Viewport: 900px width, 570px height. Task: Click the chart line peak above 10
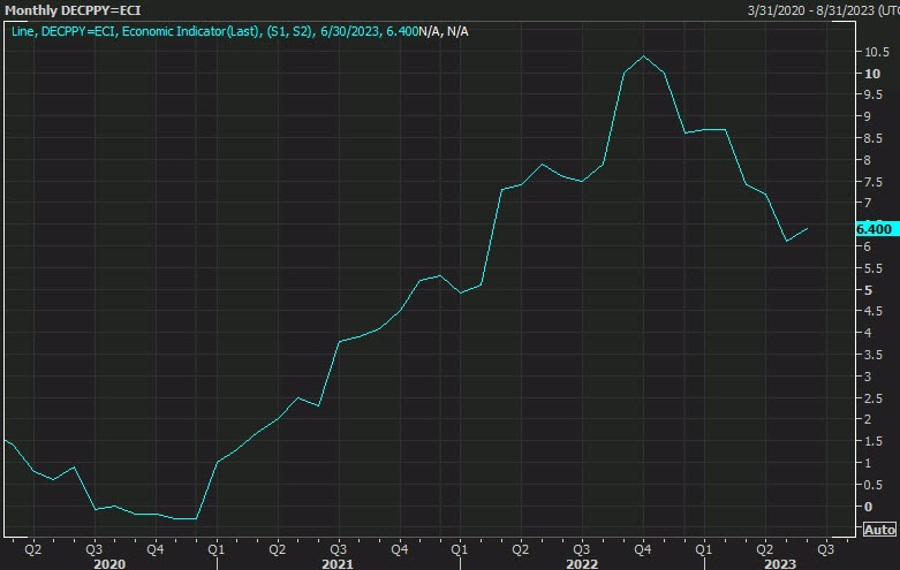coord(643,56)
